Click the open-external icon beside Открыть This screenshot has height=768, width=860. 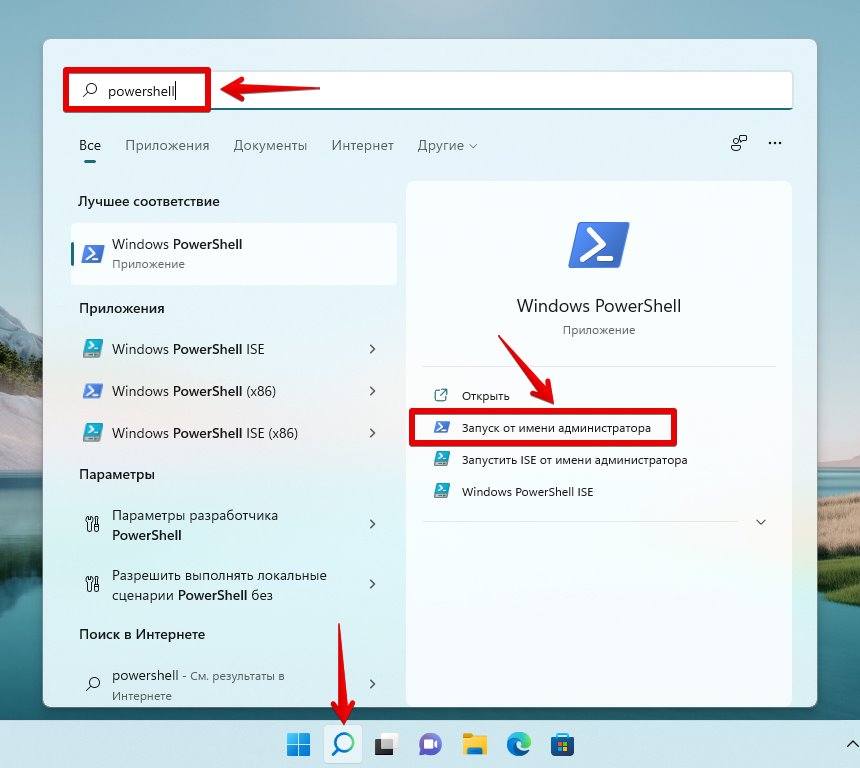(x=441, y=395)
